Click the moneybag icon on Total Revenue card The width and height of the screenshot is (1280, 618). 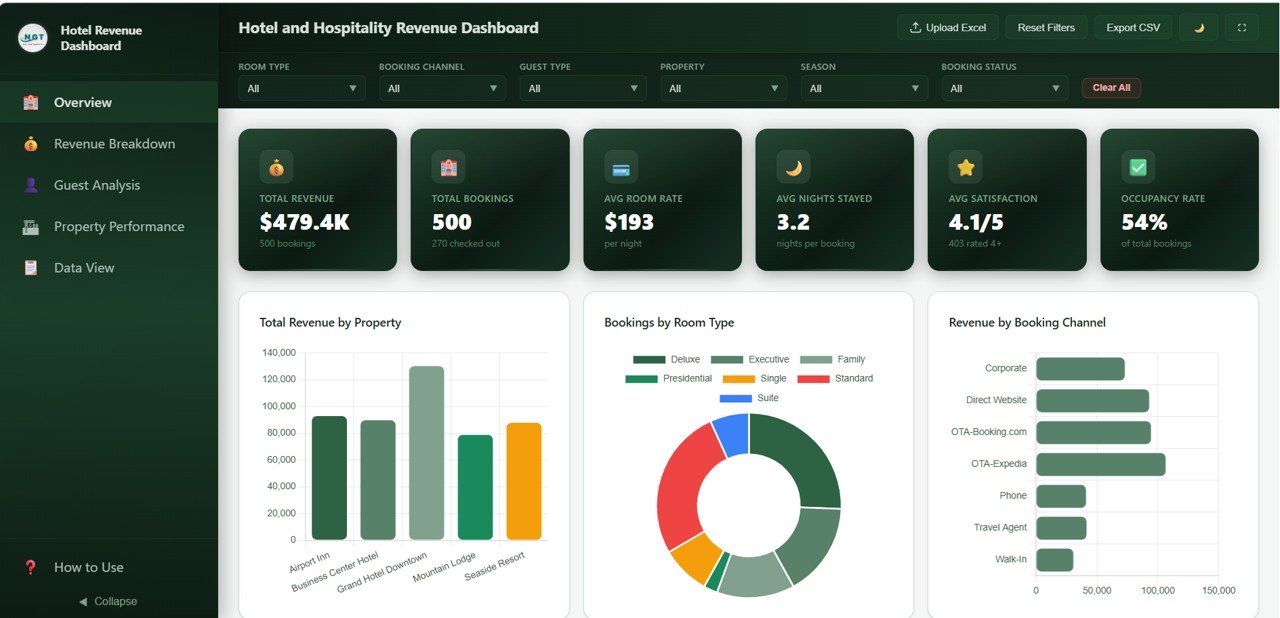[275, 166]
